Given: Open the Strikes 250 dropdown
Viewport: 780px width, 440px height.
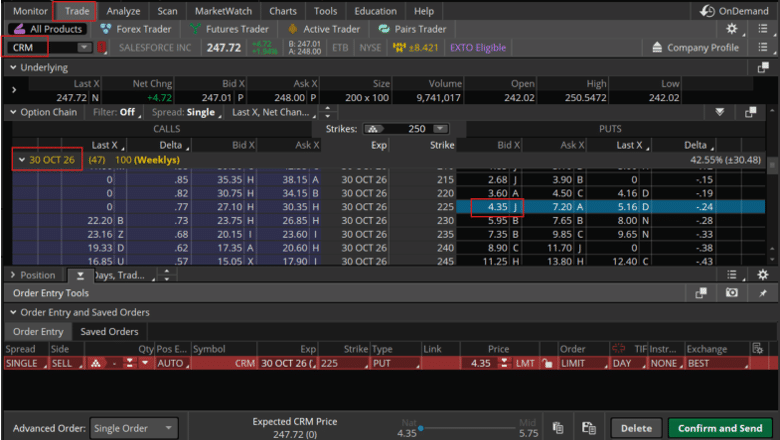Looking at the screenshot, I should (x=440, y=129).
